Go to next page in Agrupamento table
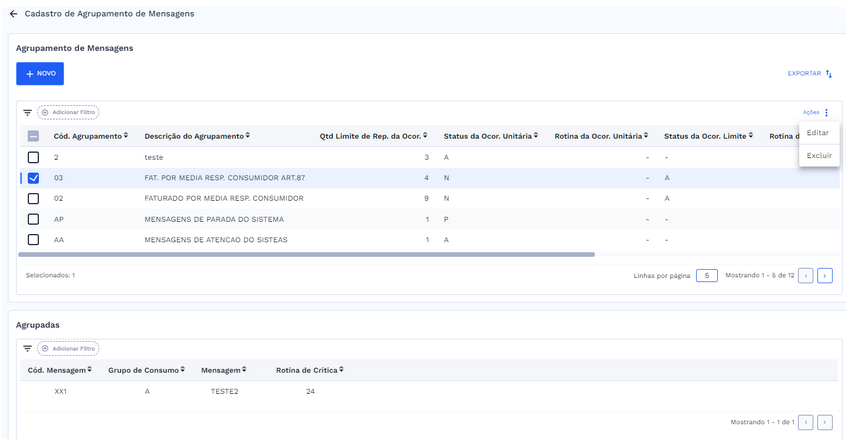Image resolution: width=846 pixels, height=439 pixels. 825,275
